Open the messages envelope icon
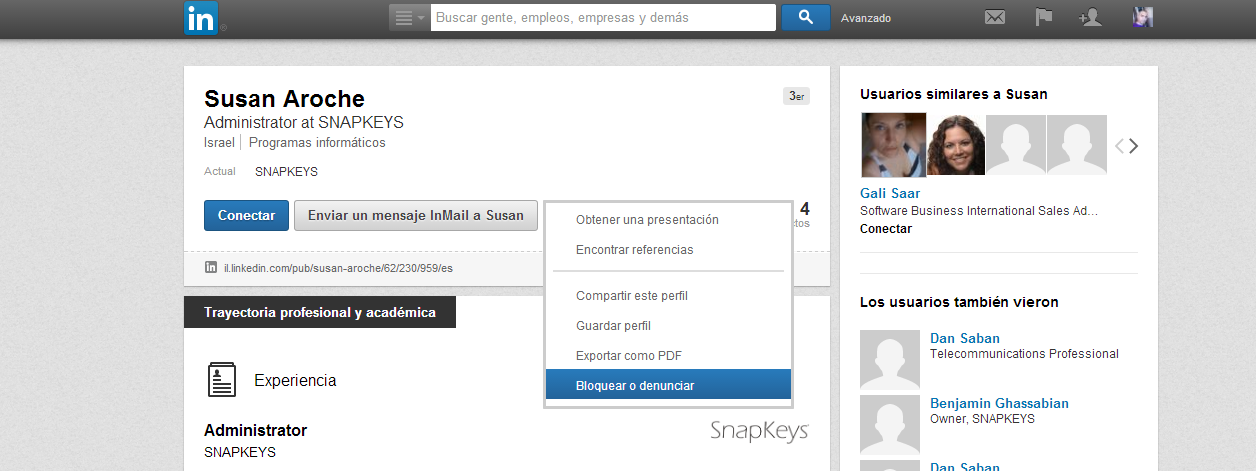The width and height of the screenshot is (1256, 471). click(994, 17)
